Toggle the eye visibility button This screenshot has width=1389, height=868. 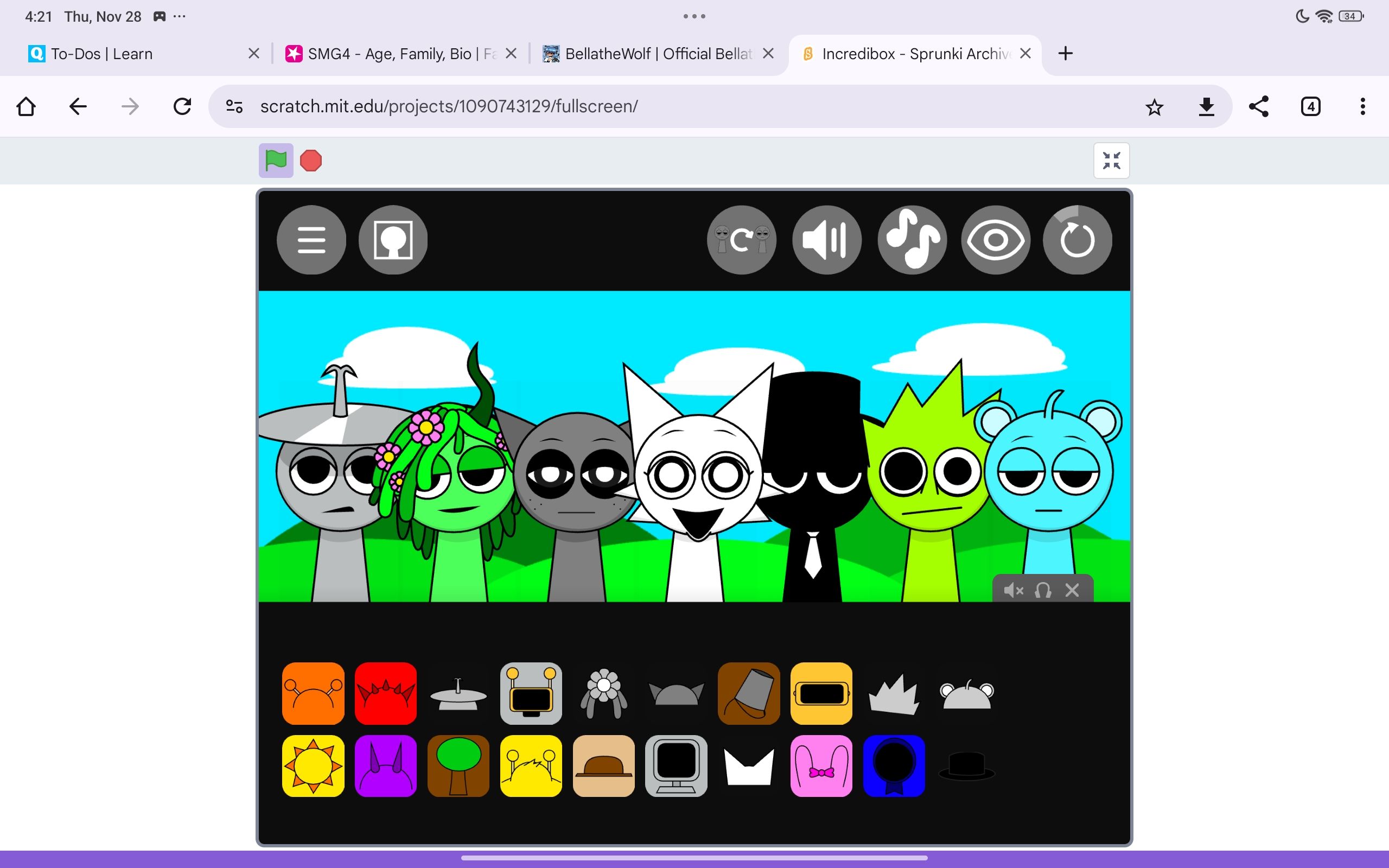coord(995,240)
